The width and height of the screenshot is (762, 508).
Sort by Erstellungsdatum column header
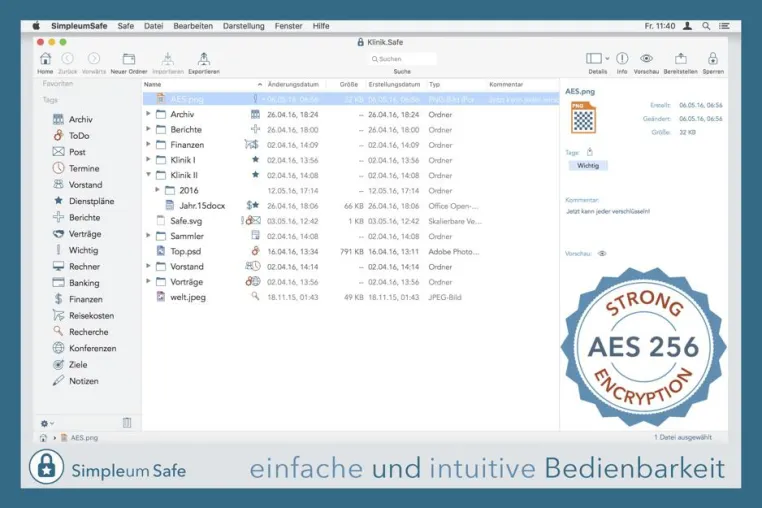pos(394,84)
